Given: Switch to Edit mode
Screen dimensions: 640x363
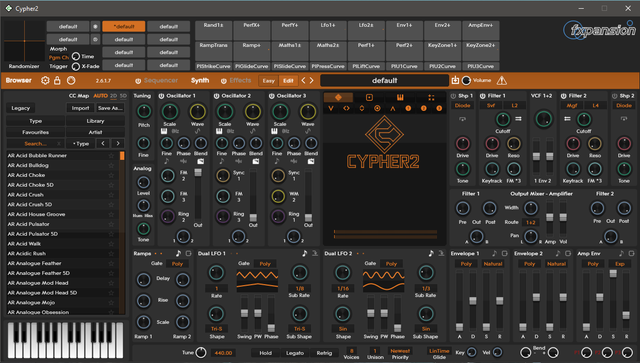Looking at the screenshot, I should [288, 80].
